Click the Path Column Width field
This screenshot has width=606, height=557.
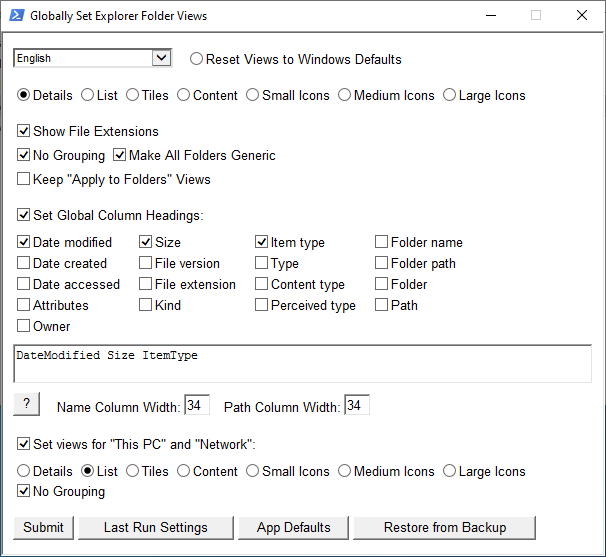(357, 406)
